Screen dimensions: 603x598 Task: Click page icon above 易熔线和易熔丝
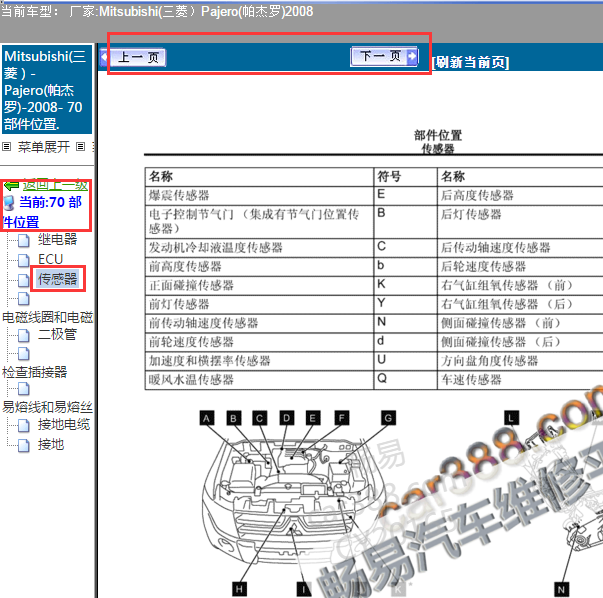[24, 389]
